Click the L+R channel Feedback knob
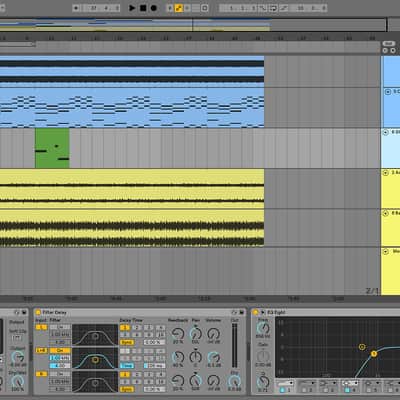400x400 pixels. click(x=178, y=357)
